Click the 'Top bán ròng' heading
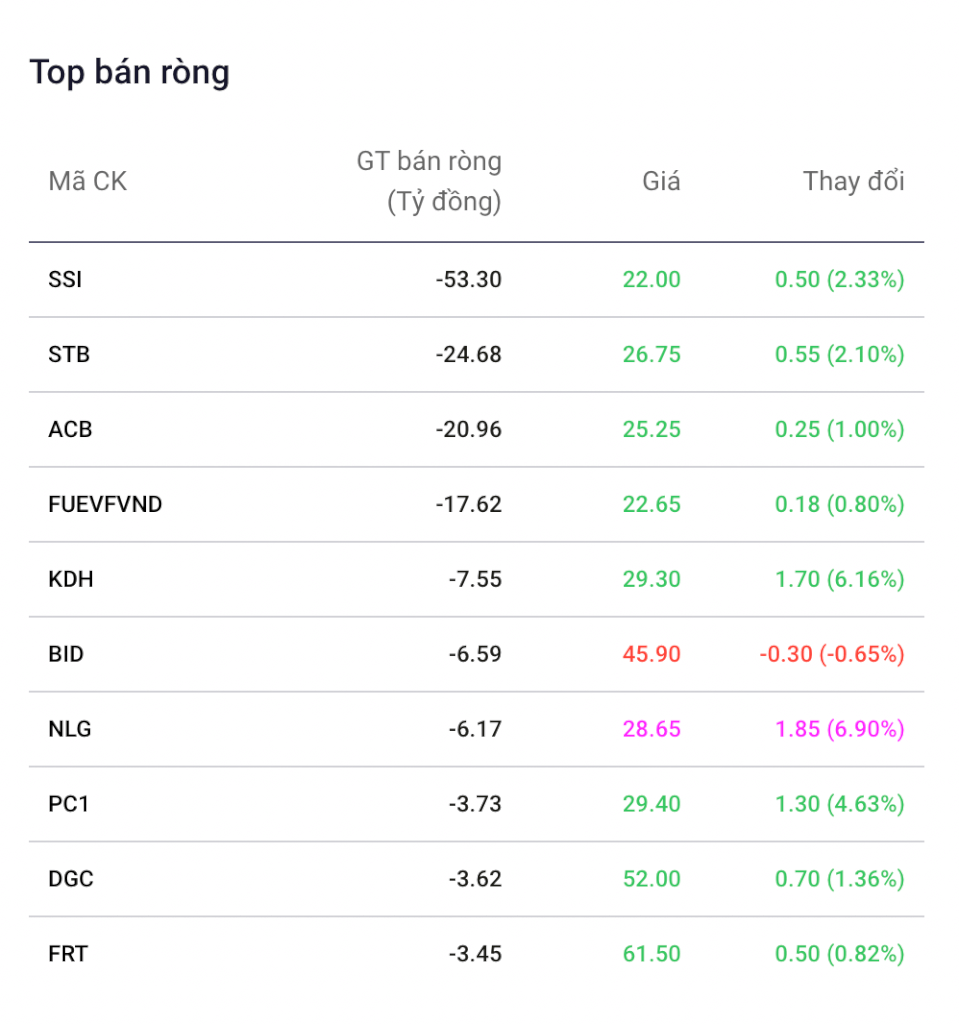Viewport: 959px width, 1024px height. pyautogui.click(x=129, y=72)
